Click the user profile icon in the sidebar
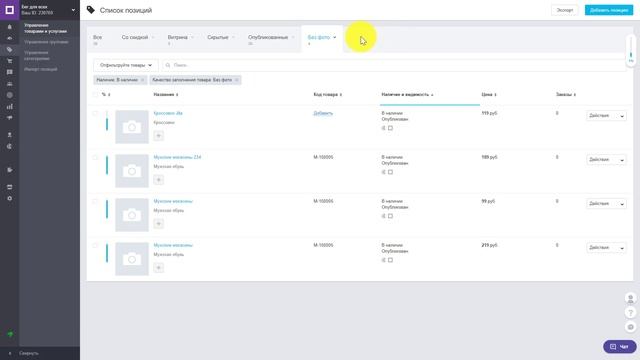Viewport: 640px width, 360px height. point(9,135)
